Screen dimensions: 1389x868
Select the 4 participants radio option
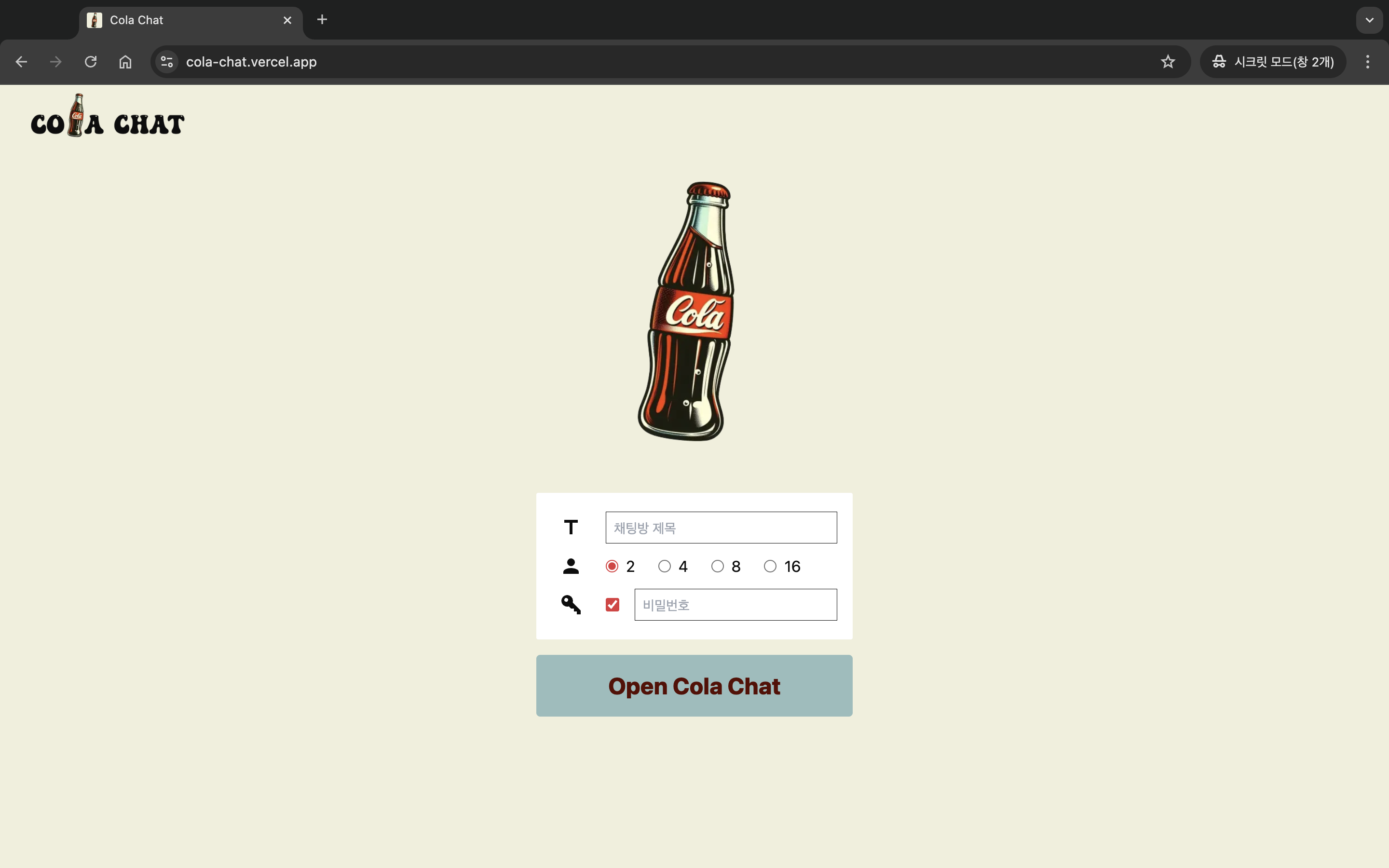[x=665, y=566]
